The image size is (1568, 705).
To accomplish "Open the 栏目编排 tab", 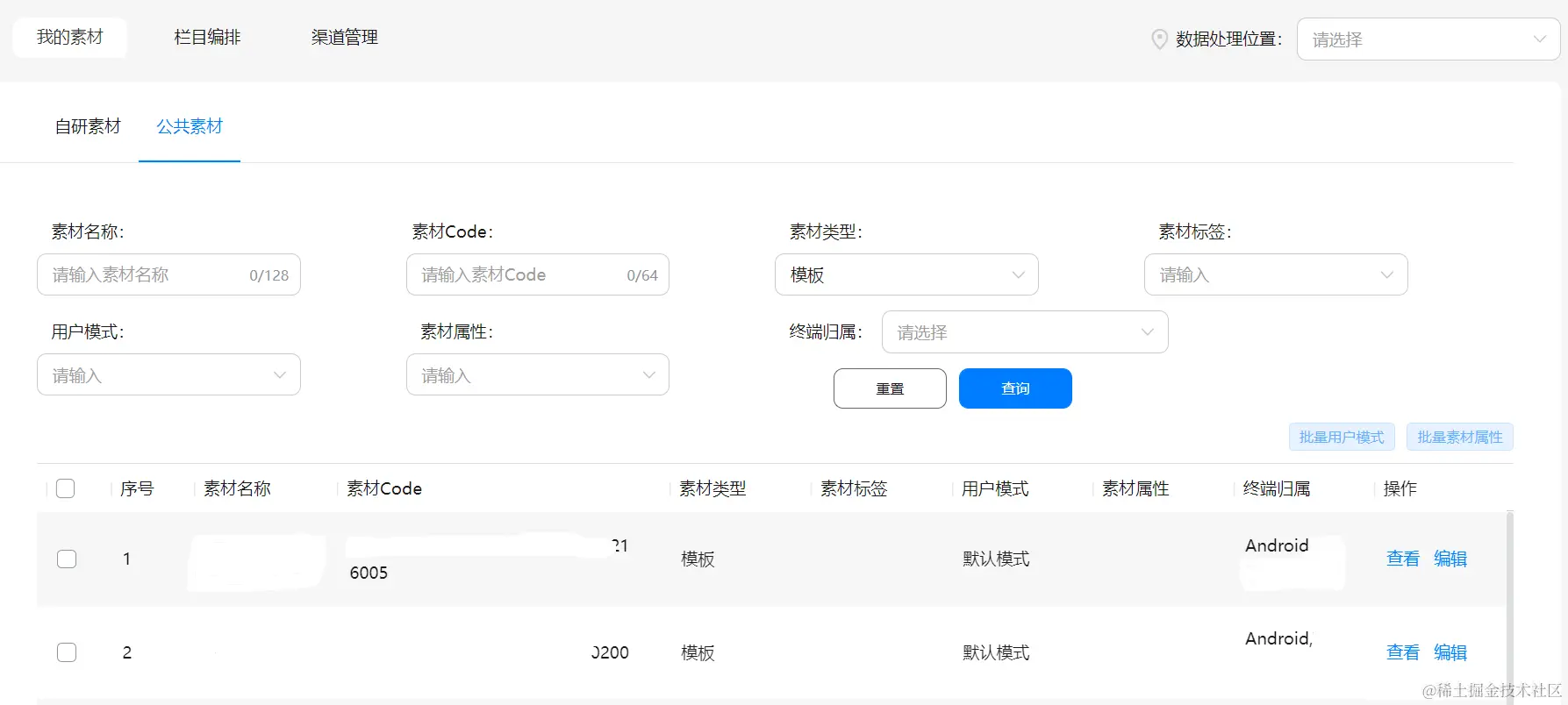I will tap(207, 38).
